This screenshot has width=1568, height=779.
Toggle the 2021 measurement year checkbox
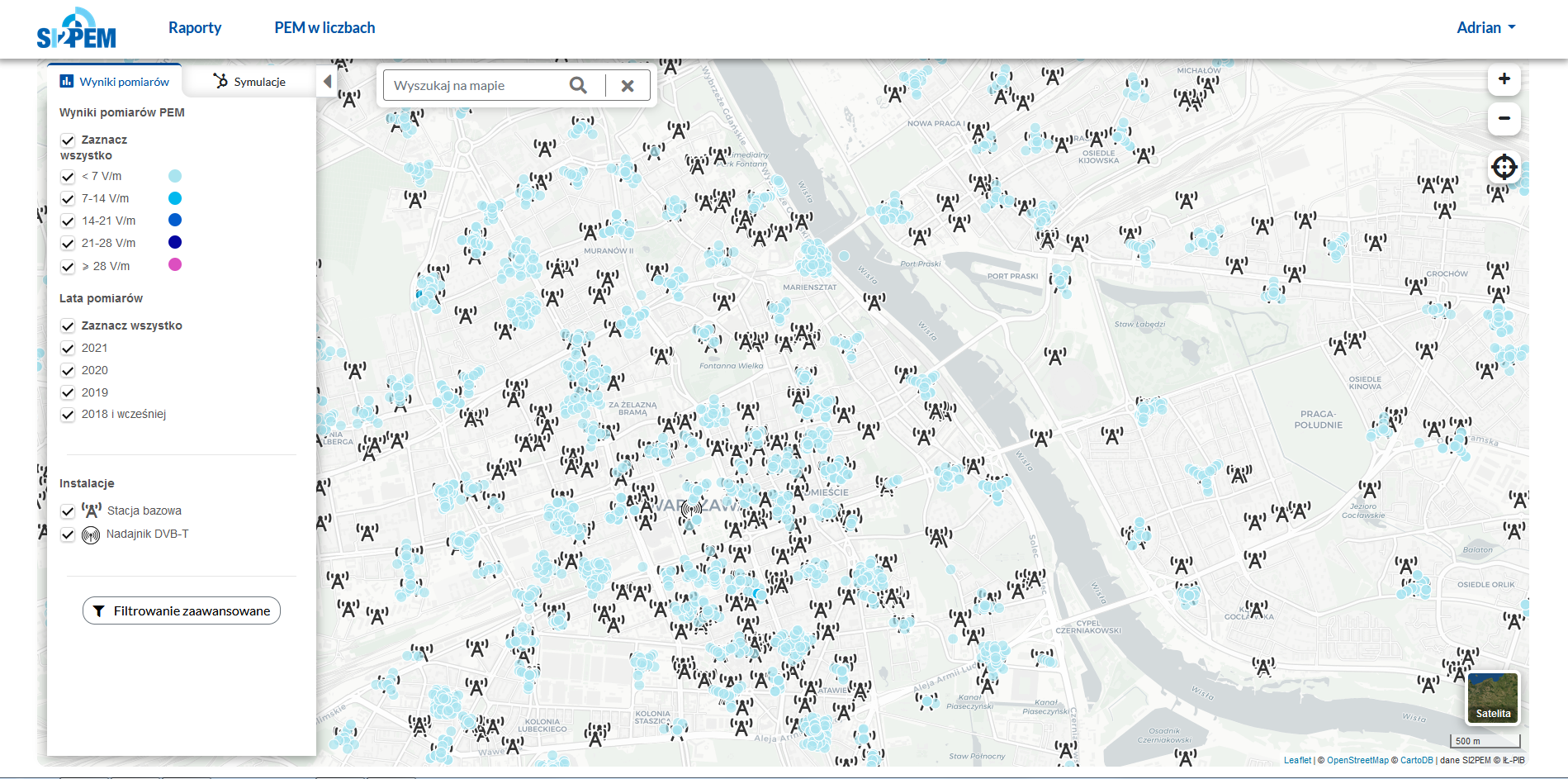[68, 349]
